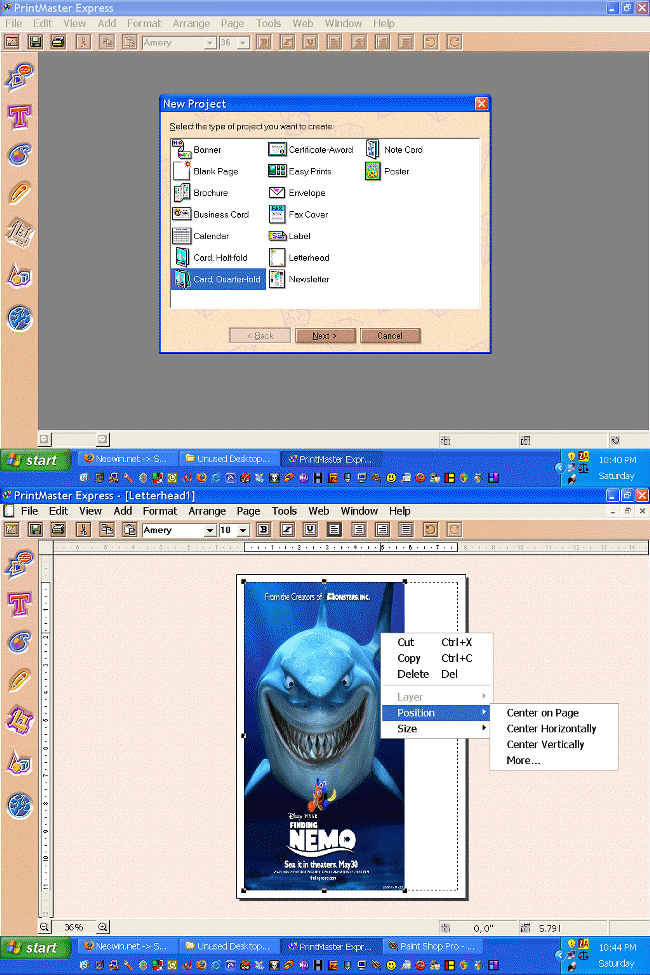The width and height of the screenshot is (650, 975).
Task: Toggle align center in Letterhead1 toolbar
Action: pos(358,530)
